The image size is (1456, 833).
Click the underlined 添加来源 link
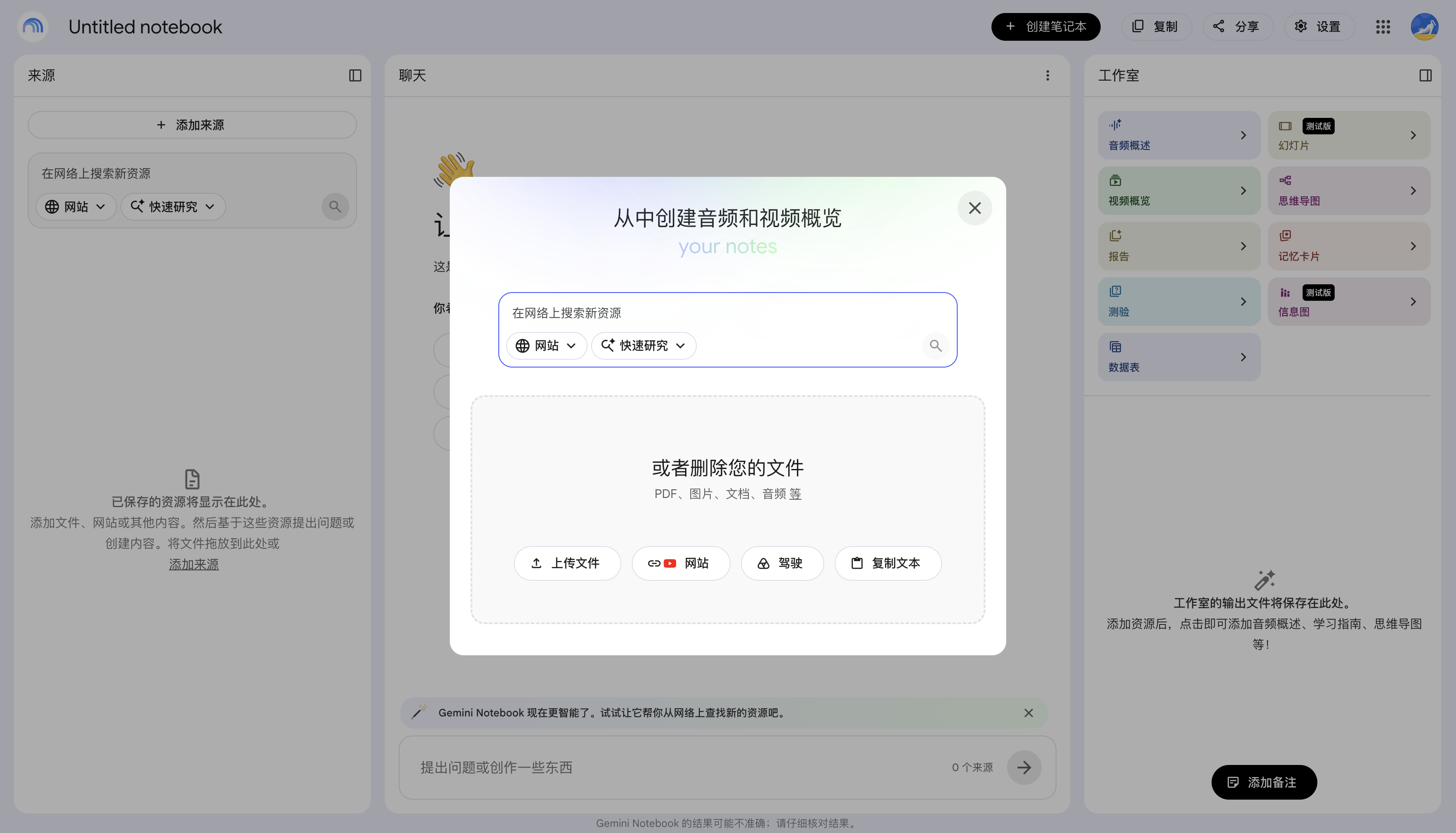click(193, 564)
